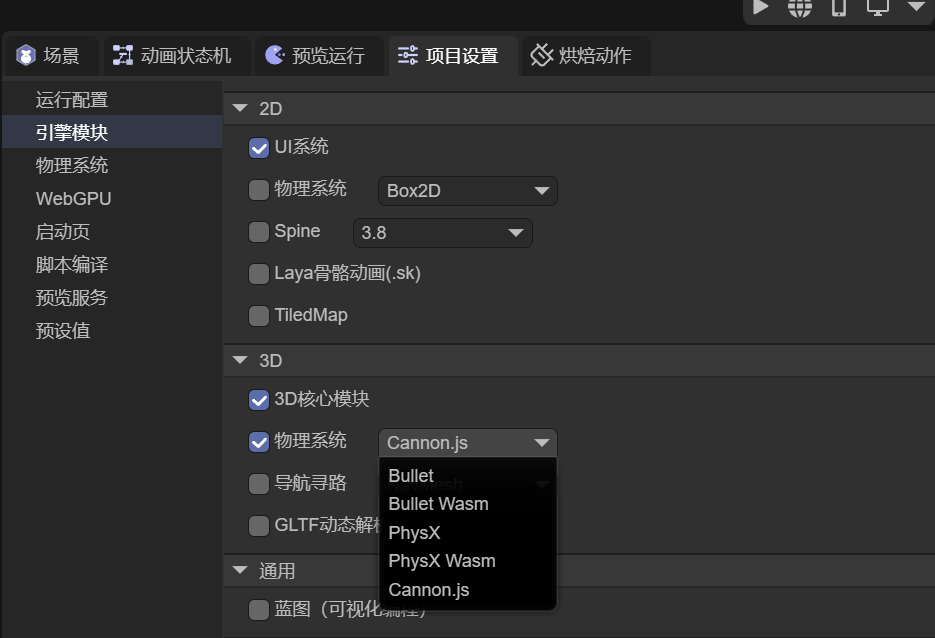935x638 pixels.
Task: Select PhysX Wasm from the dropdown list
Action: pyautogui.click(x=442, y=561)
